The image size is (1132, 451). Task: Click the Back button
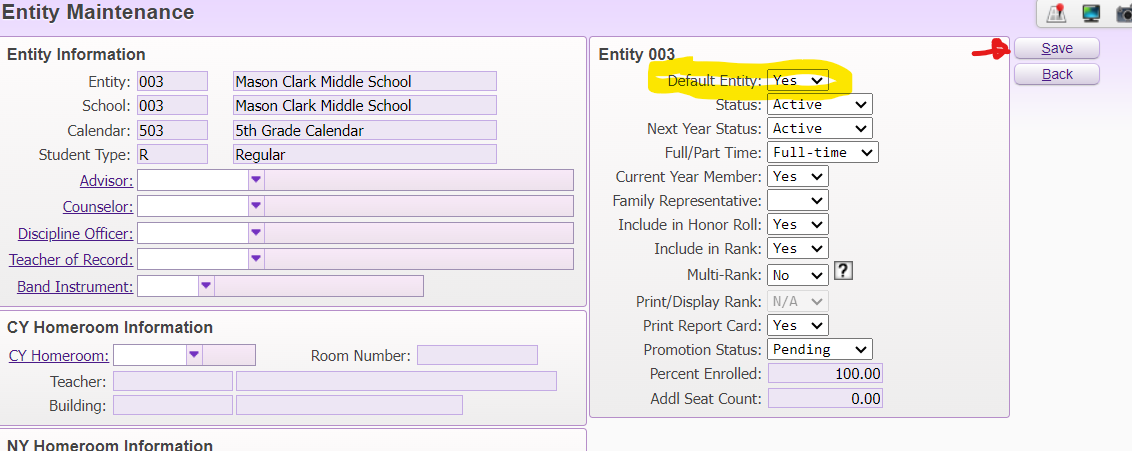tap(1056, 74)
